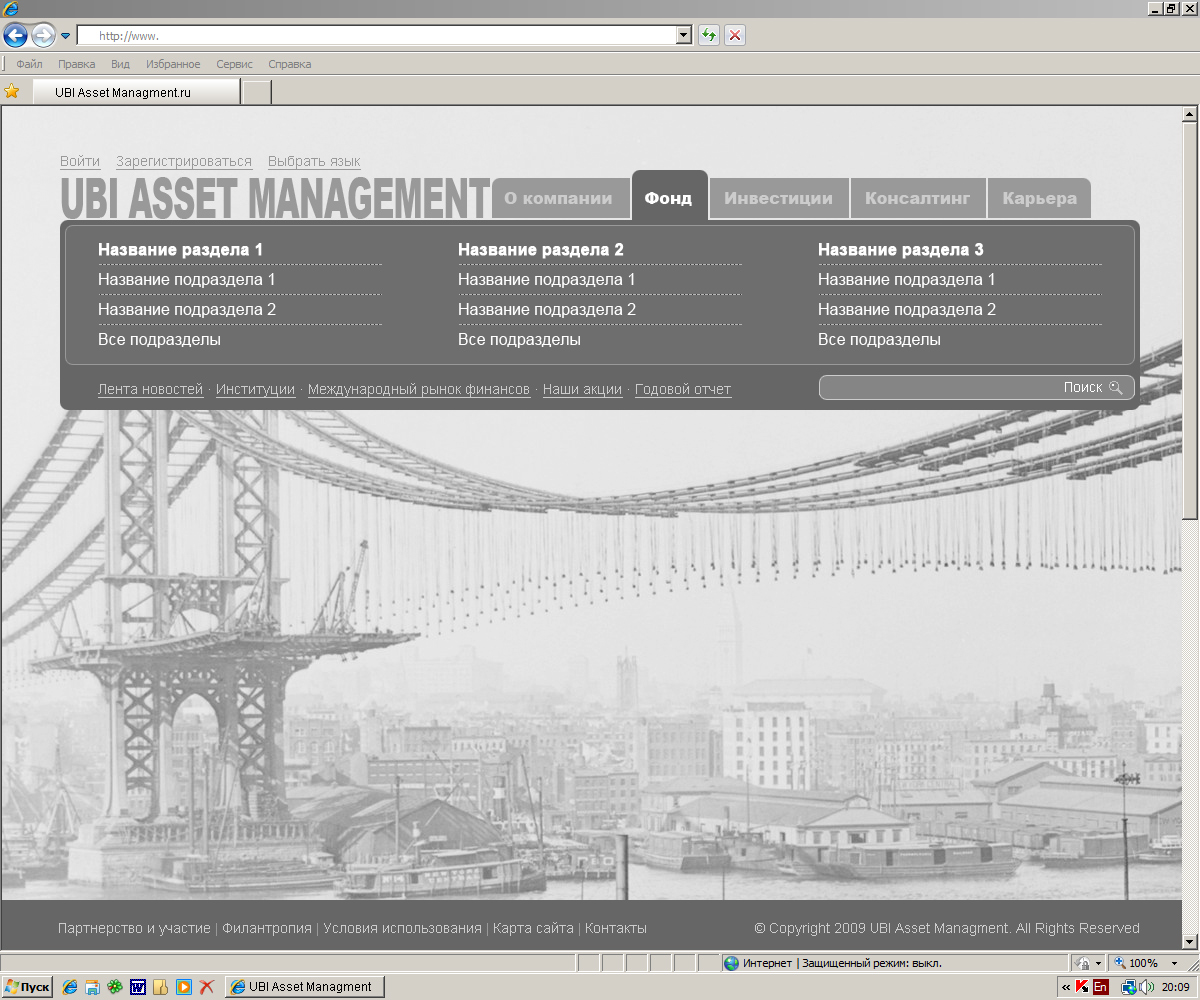
Task: Open the Годовой отчет link
Action: (683, 389)
